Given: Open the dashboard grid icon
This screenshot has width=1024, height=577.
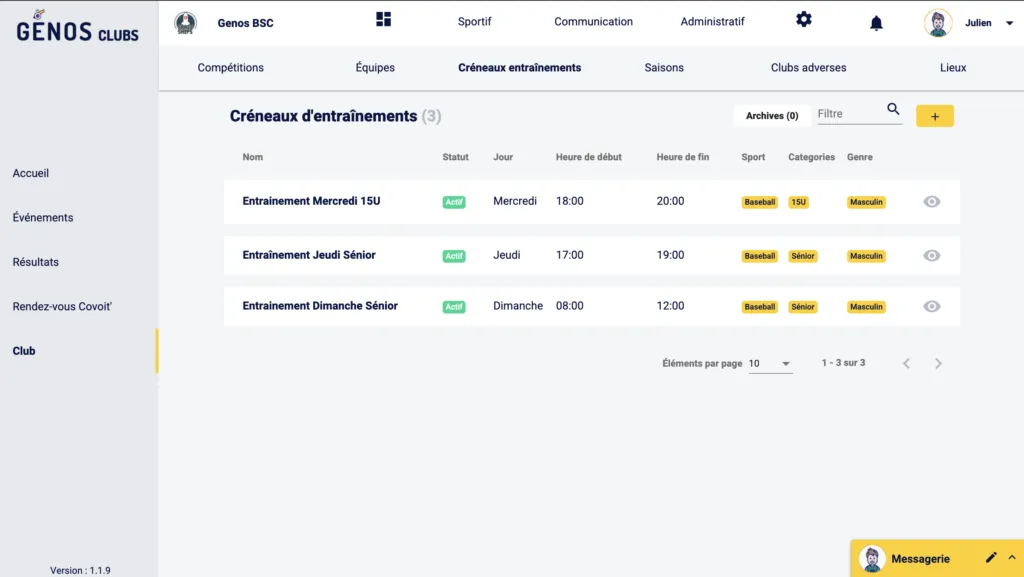Looking at the screenshot, I should coord(384,20).
